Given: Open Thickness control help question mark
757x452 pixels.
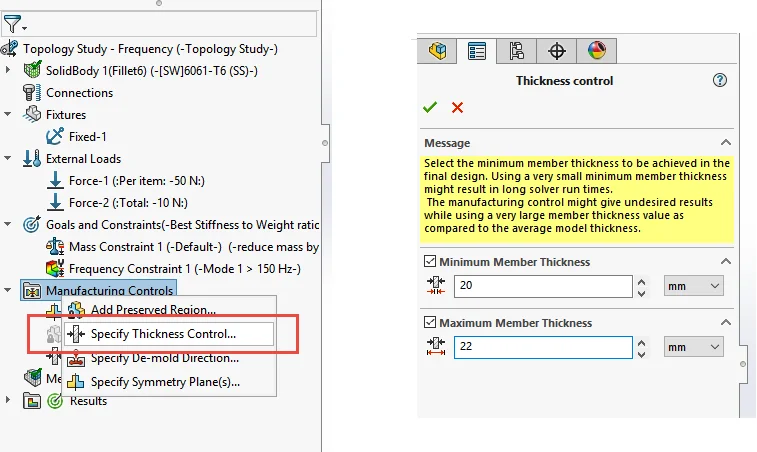Looking at the screenshot, I should [x=720, y=80].
